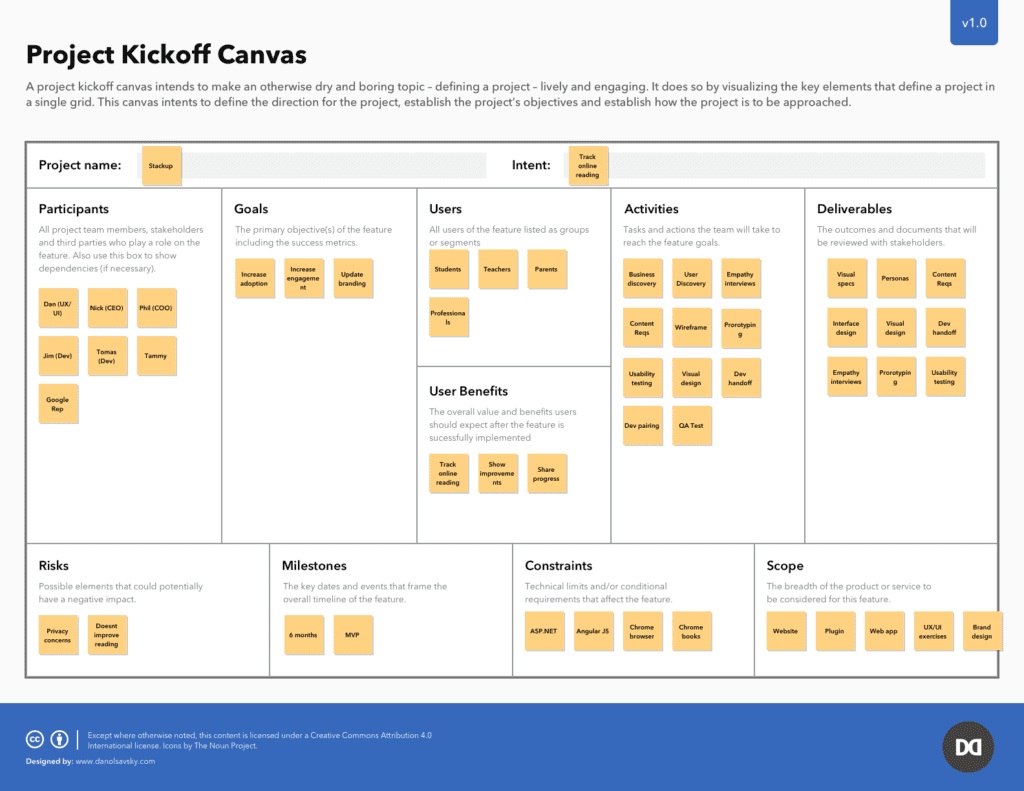Select the Nick (CEO) sticky note
Screen dimensions: 1024x791
107,308
